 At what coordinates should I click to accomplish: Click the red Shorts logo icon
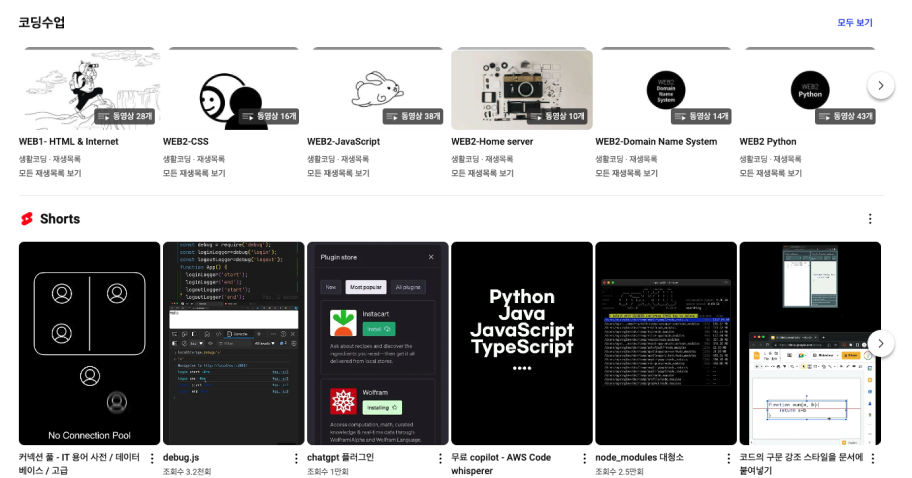[27, 219]
